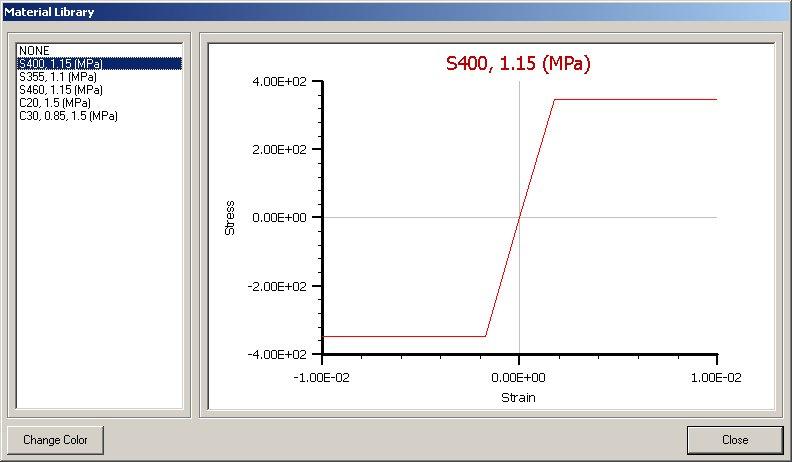Choose C30, 0.85, 1.5 (MPa) item

tap(68, 115)
